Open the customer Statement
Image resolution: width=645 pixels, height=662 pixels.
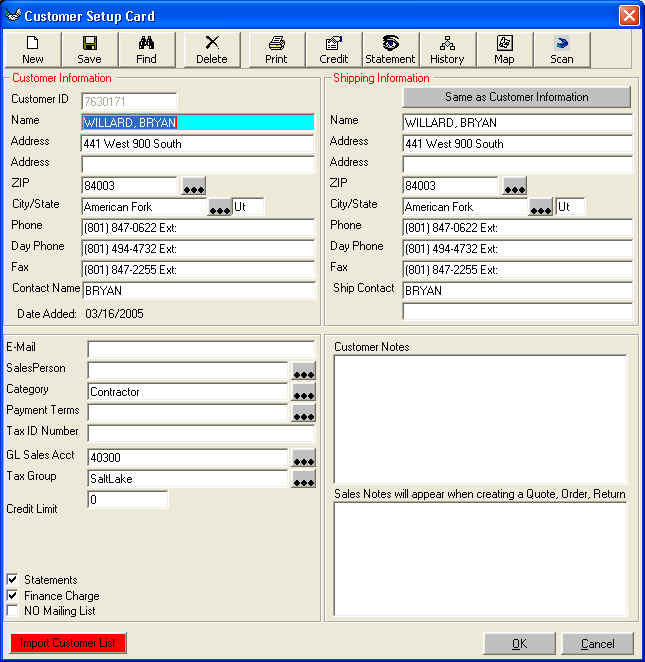click(x=390, y=50)
